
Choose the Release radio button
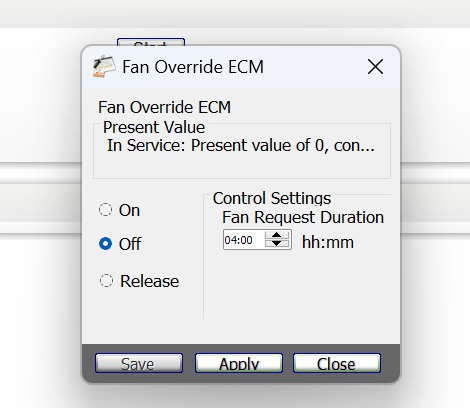pos(106,281)
